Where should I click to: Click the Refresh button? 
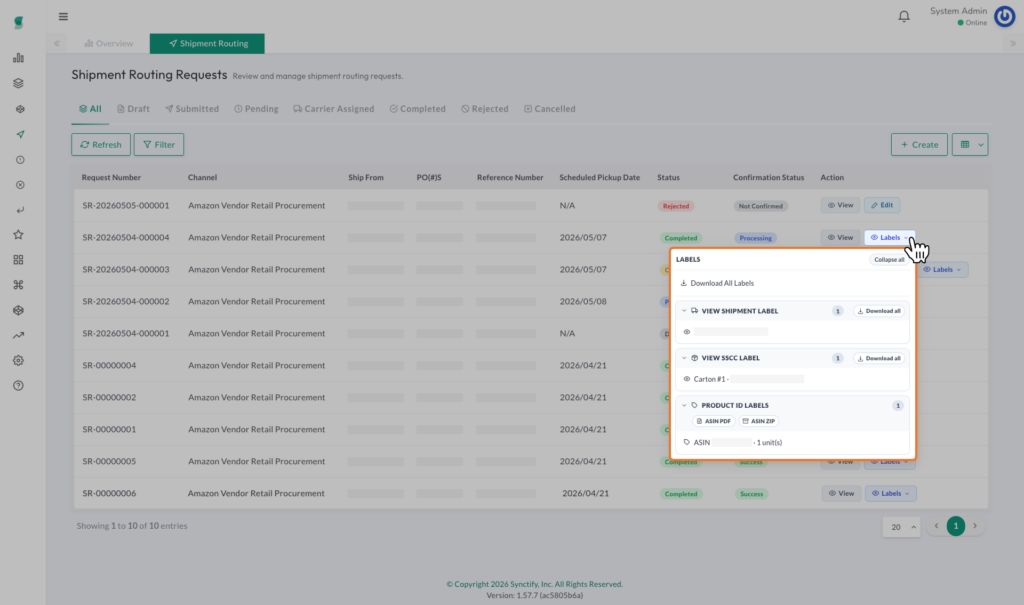101,144
